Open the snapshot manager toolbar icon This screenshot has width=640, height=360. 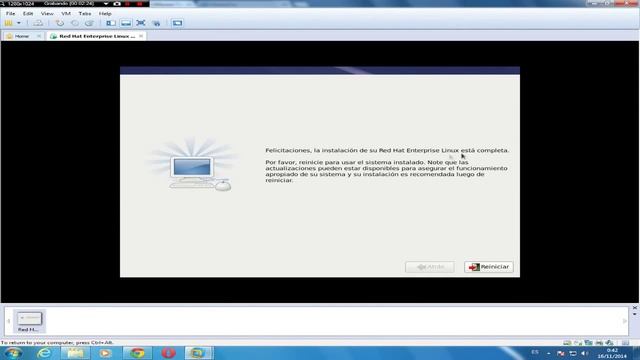[x=89, y=23]
